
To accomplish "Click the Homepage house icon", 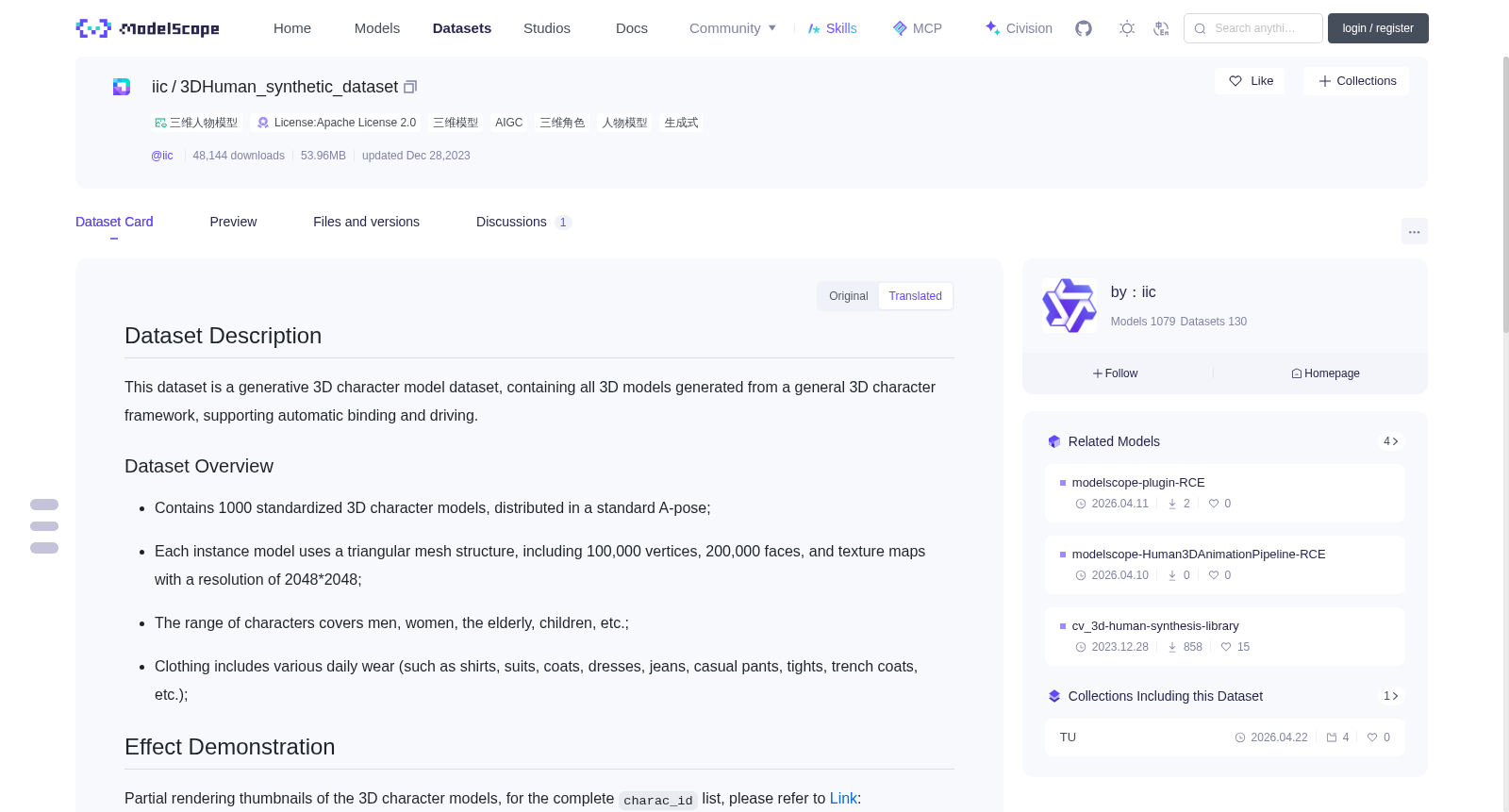I will click(x=1297, y=373).
